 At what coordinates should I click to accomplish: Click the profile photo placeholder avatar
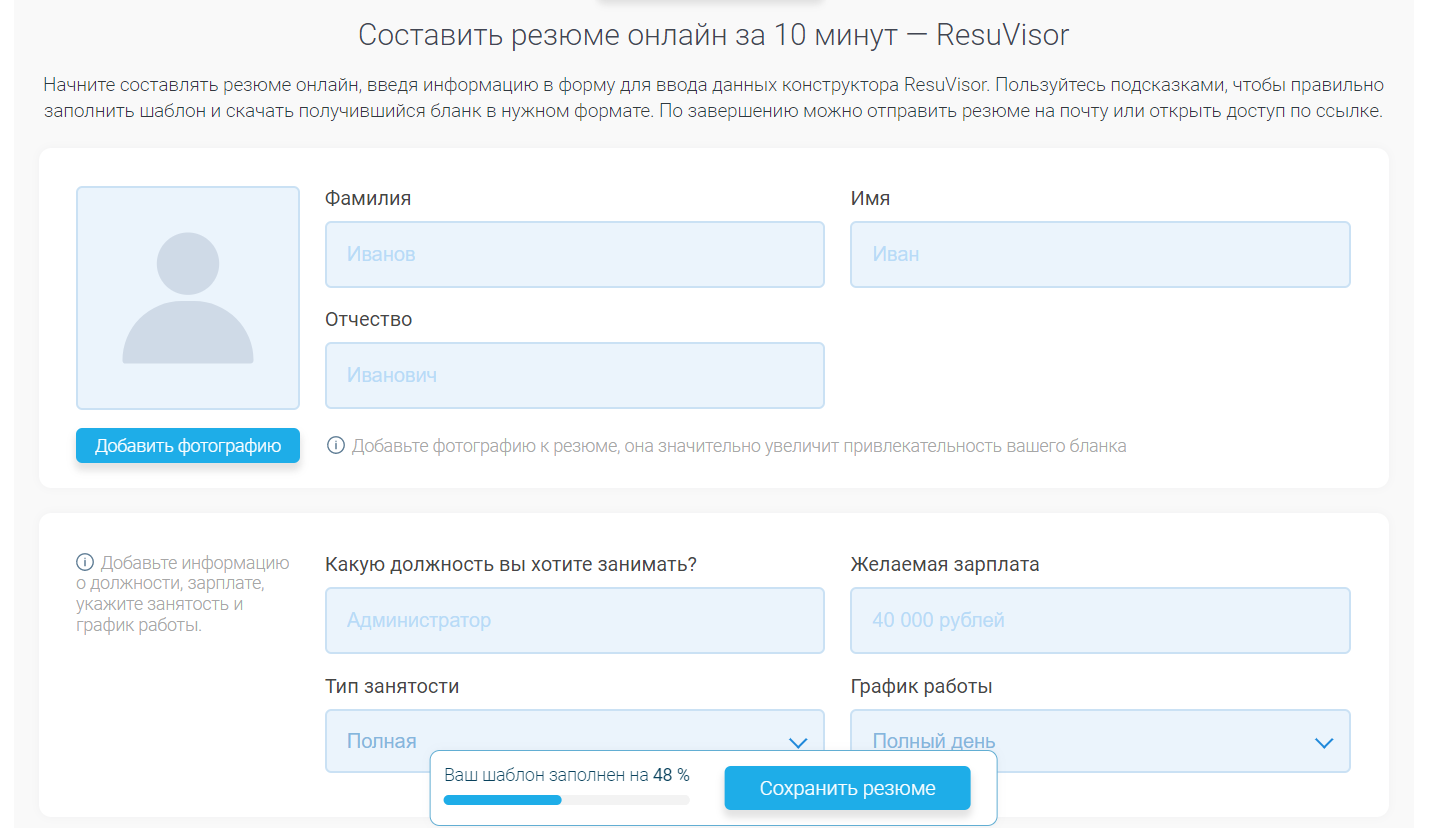(188, 298)
